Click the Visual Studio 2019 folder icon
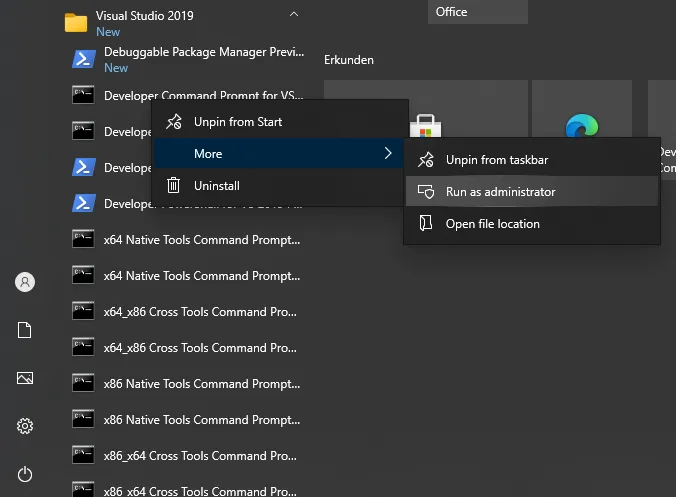Viewport: 676px width, 497px height. pos(76,23)
